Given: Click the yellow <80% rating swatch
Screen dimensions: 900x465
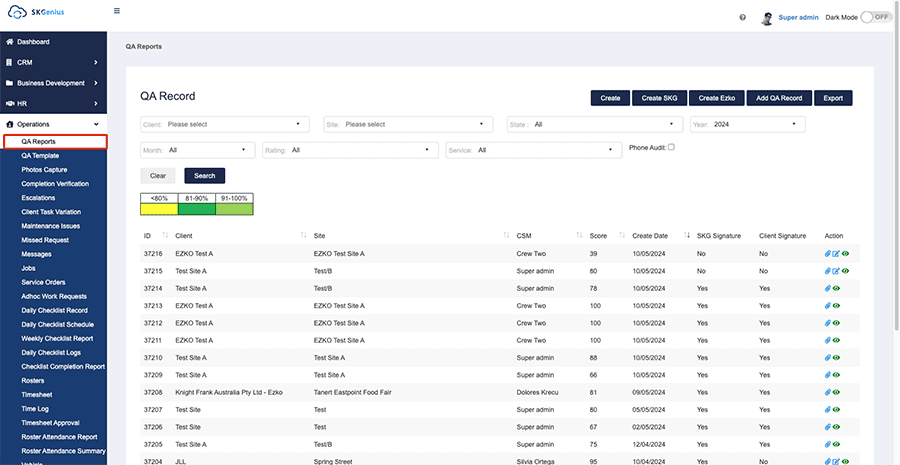Looking at the screenshot, I should 159,208.
